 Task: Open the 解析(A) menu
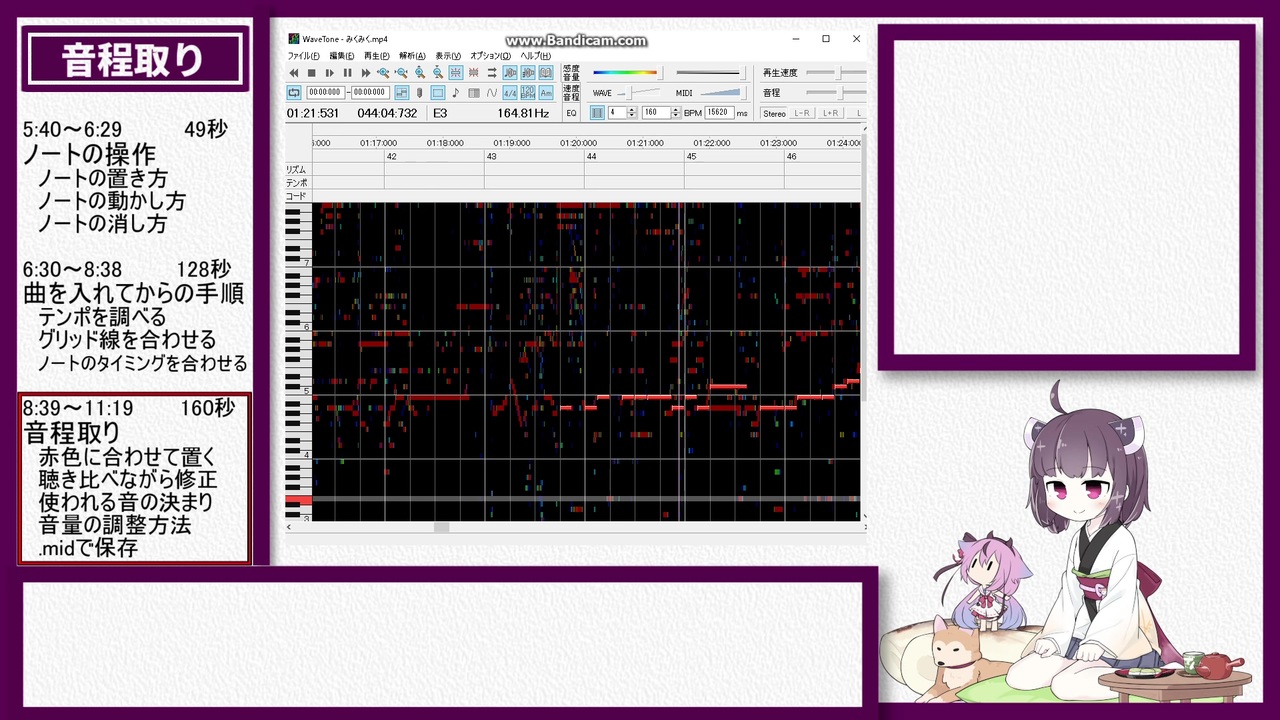pyautogui.click(x=412, y=56)
